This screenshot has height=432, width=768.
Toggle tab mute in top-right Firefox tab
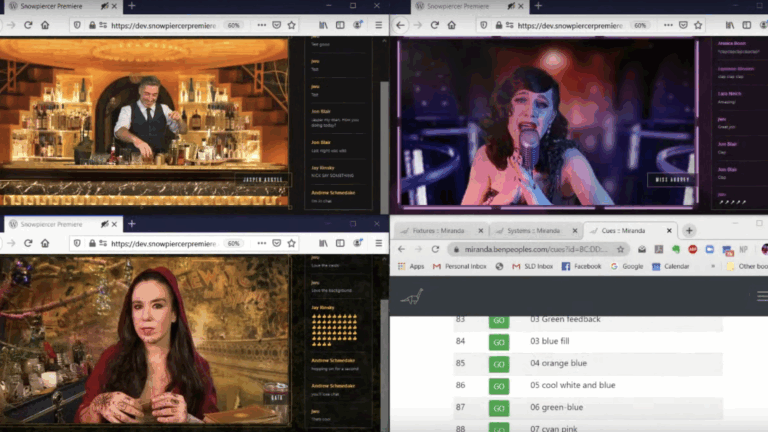click(x=511, y=6)
